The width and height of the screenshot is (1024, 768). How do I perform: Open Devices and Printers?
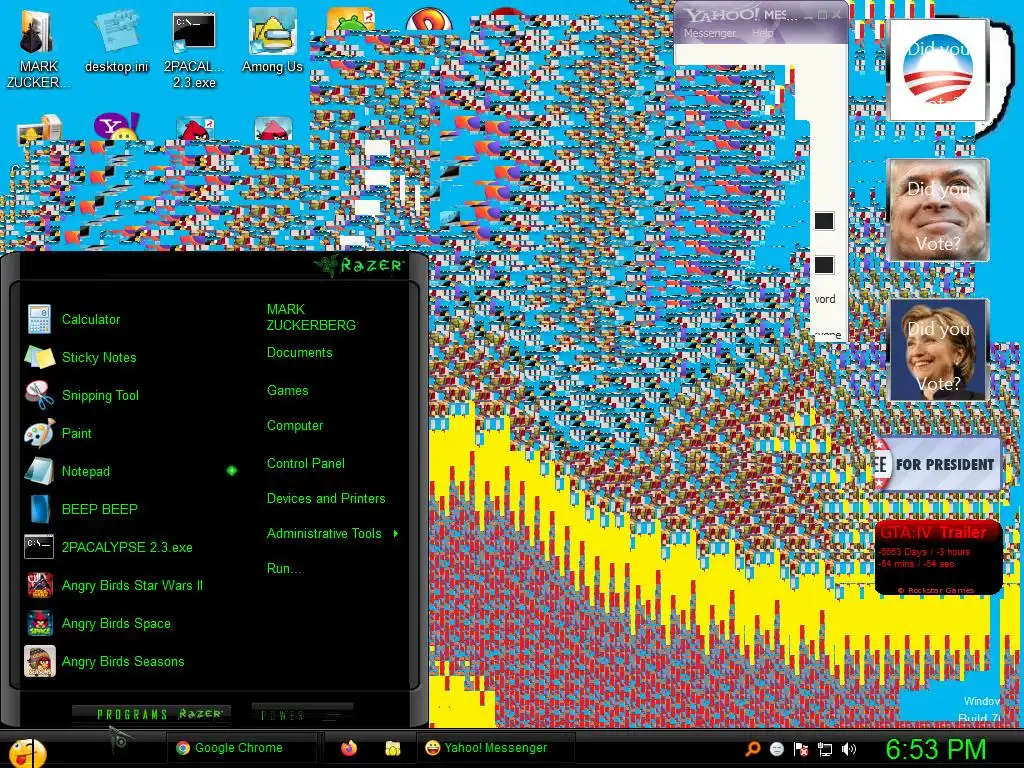click(326, 498)
